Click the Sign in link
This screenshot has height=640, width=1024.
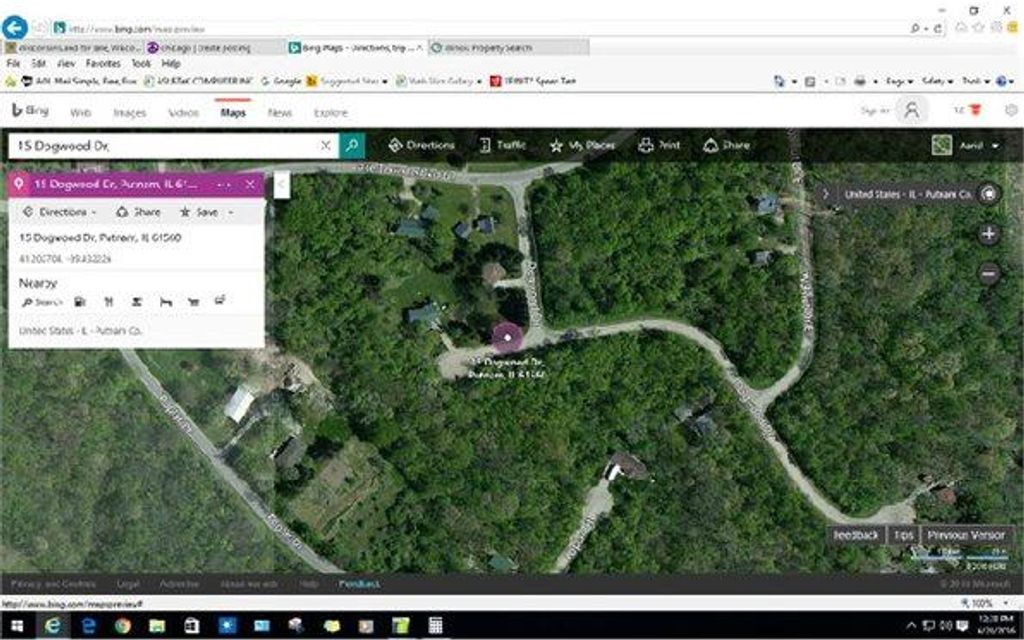tap(875, 111)
